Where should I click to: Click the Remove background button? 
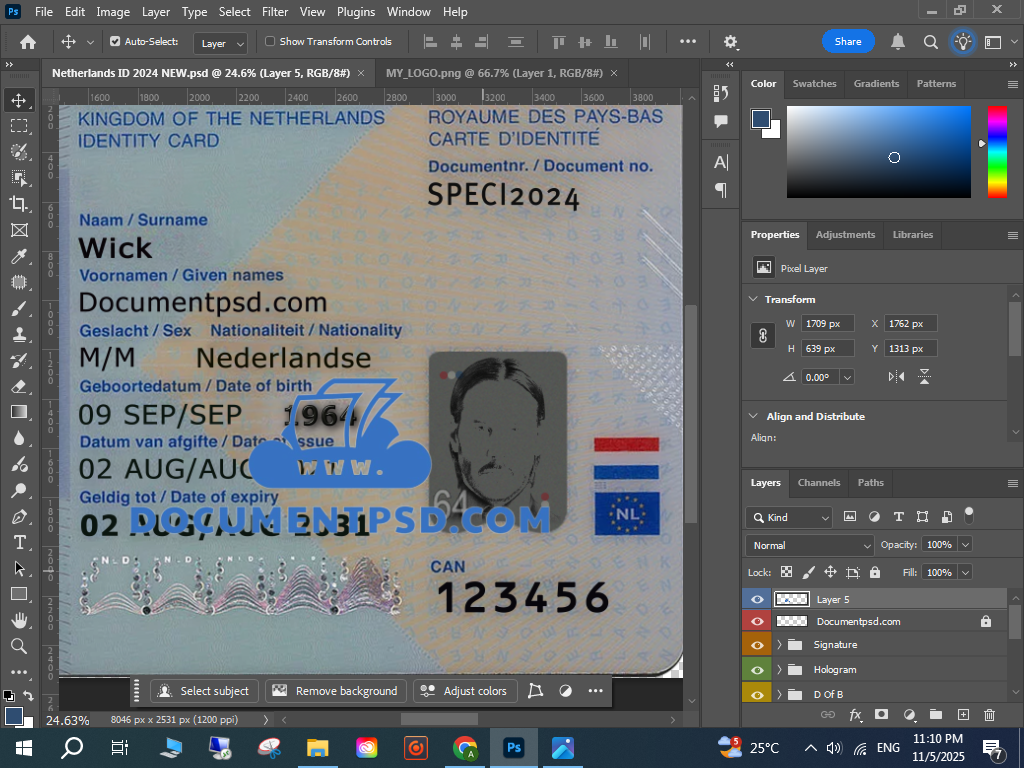336,691
